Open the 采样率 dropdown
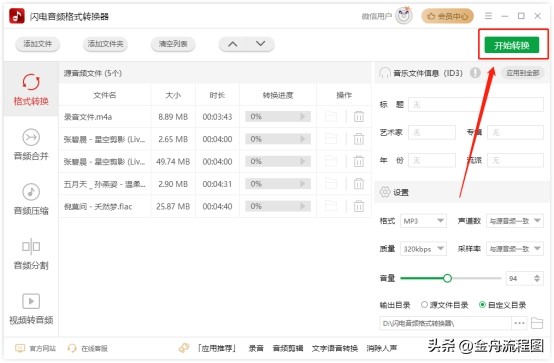554x363 pixels. [515, 249]
